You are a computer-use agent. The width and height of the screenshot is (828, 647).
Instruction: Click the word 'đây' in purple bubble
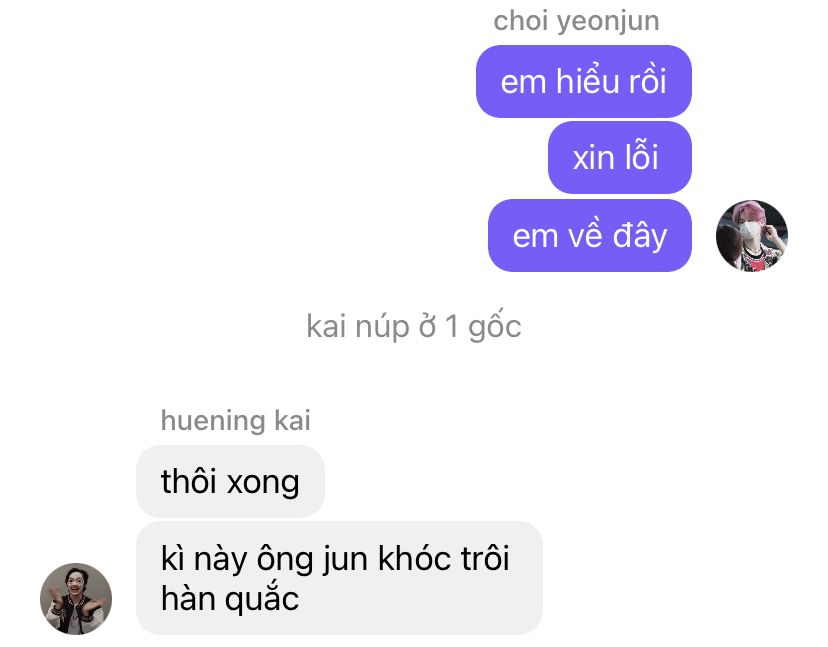(640, 236)
